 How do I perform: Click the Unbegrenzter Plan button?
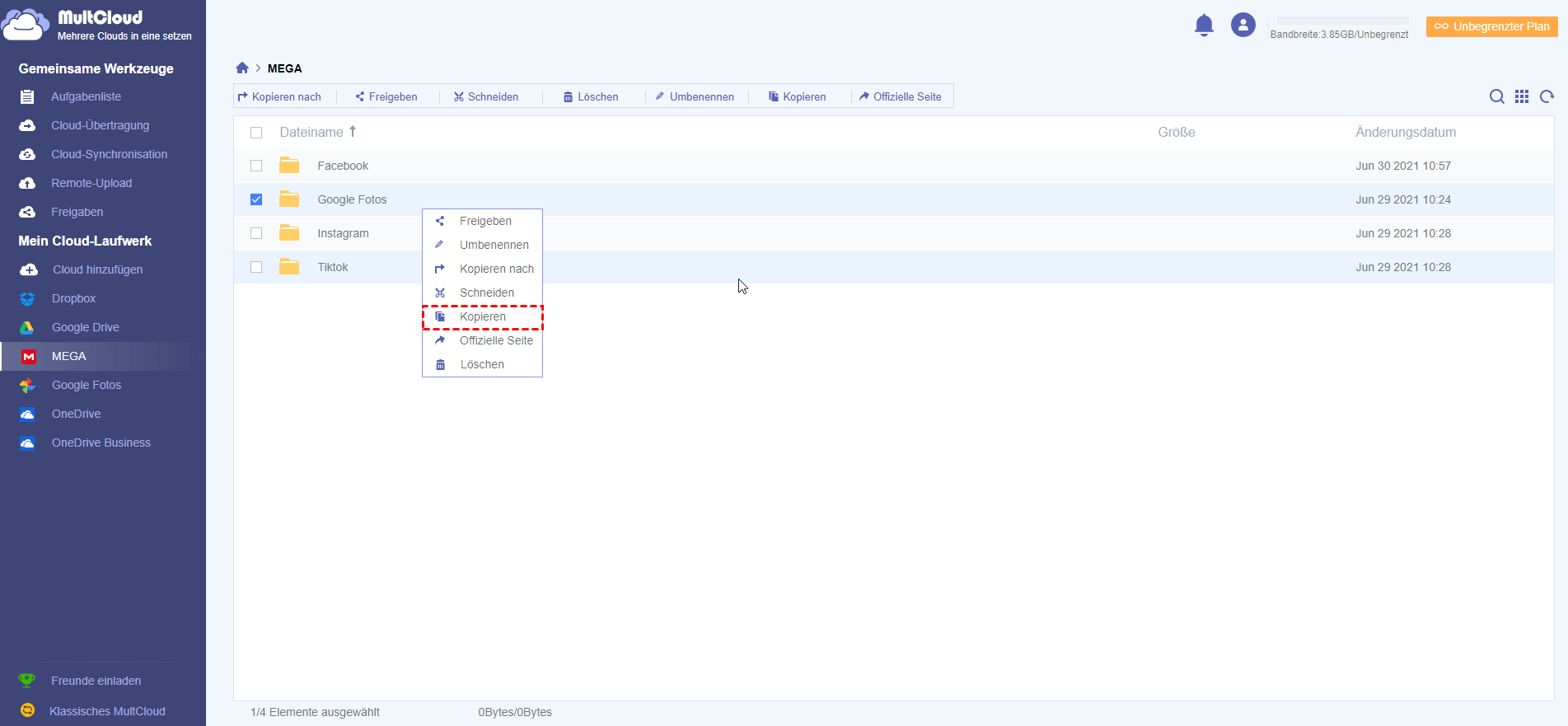pos(1492,26)
